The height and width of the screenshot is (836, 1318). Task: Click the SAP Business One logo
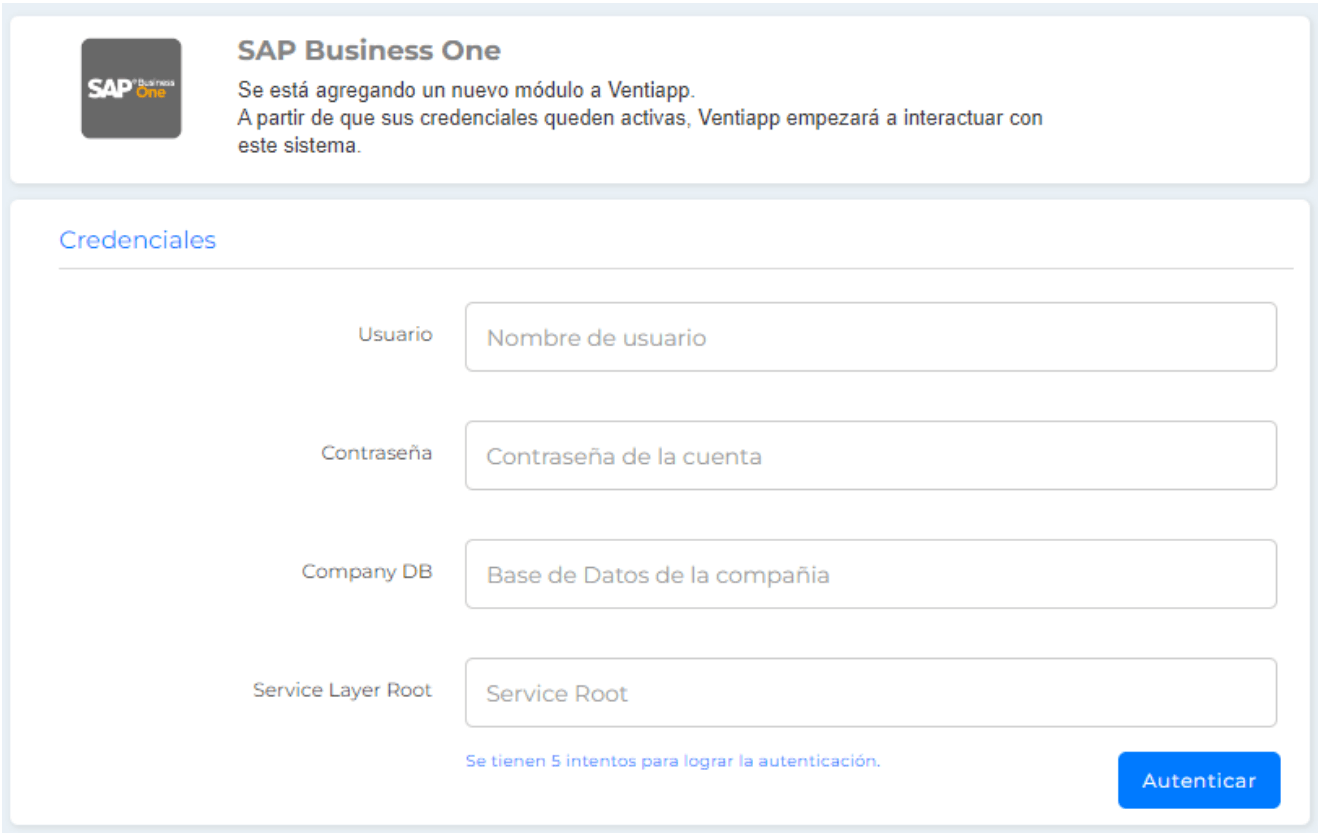coord(131,88)
